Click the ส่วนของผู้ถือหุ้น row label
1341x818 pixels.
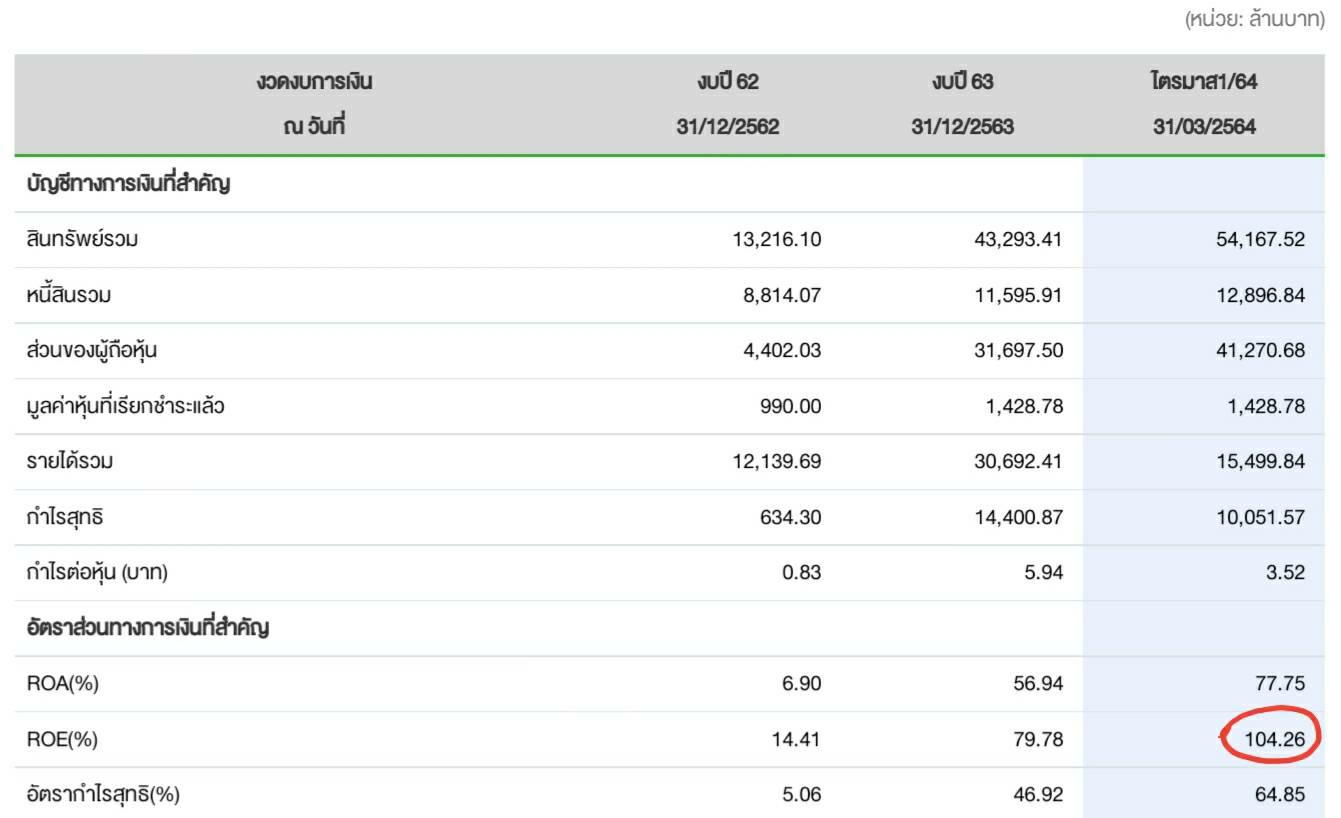92,351
